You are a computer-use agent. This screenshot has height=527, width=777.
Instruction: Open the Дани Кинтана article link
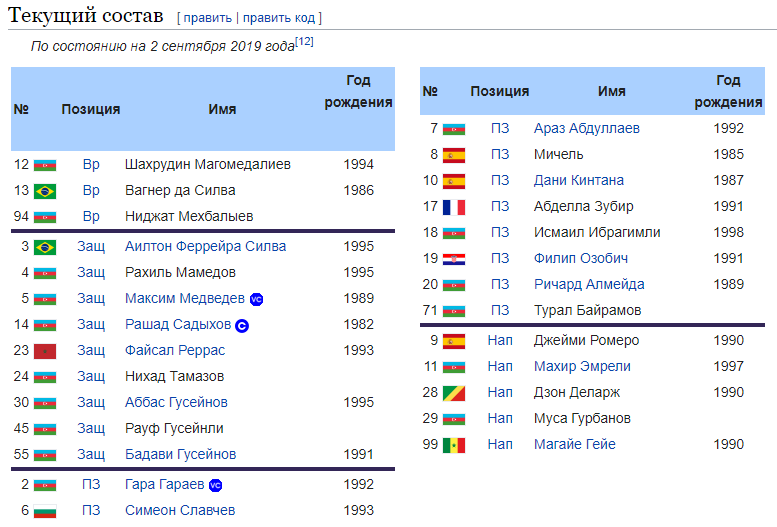[x=578, y=181]
